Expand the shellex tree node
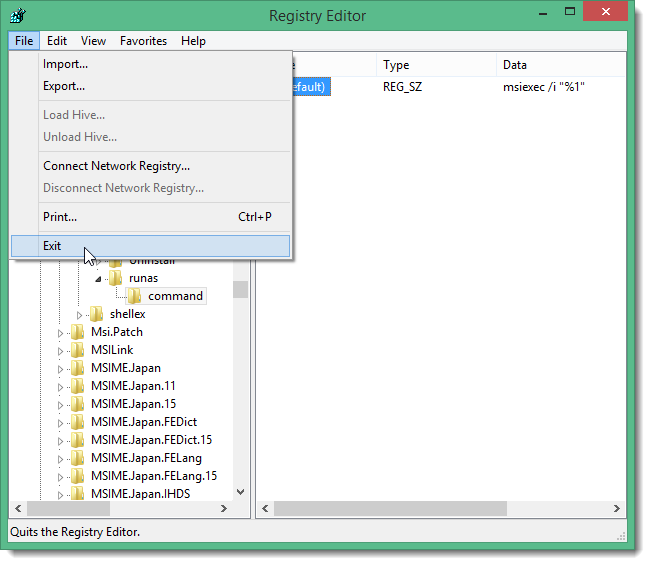650x565 pixels. pyautogui.click(x=79, y=315)
